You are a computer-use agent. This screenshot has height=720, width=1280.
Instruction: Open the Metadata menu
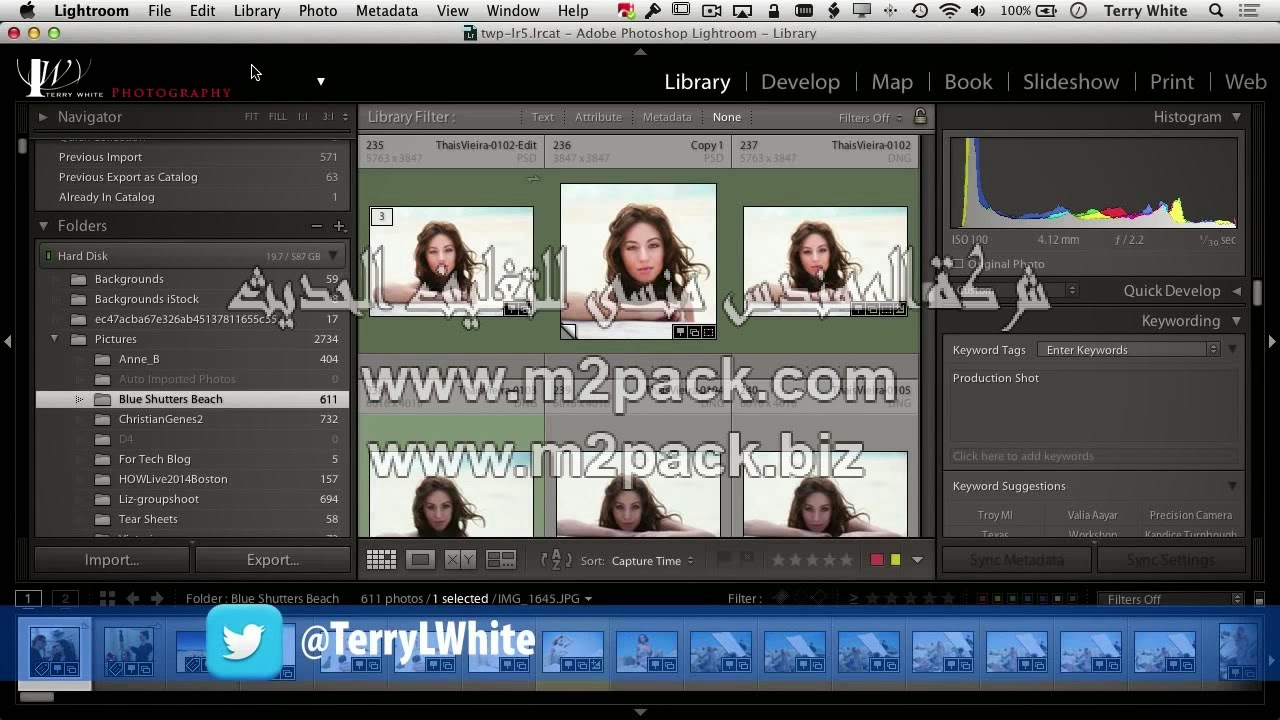(387, 11)
